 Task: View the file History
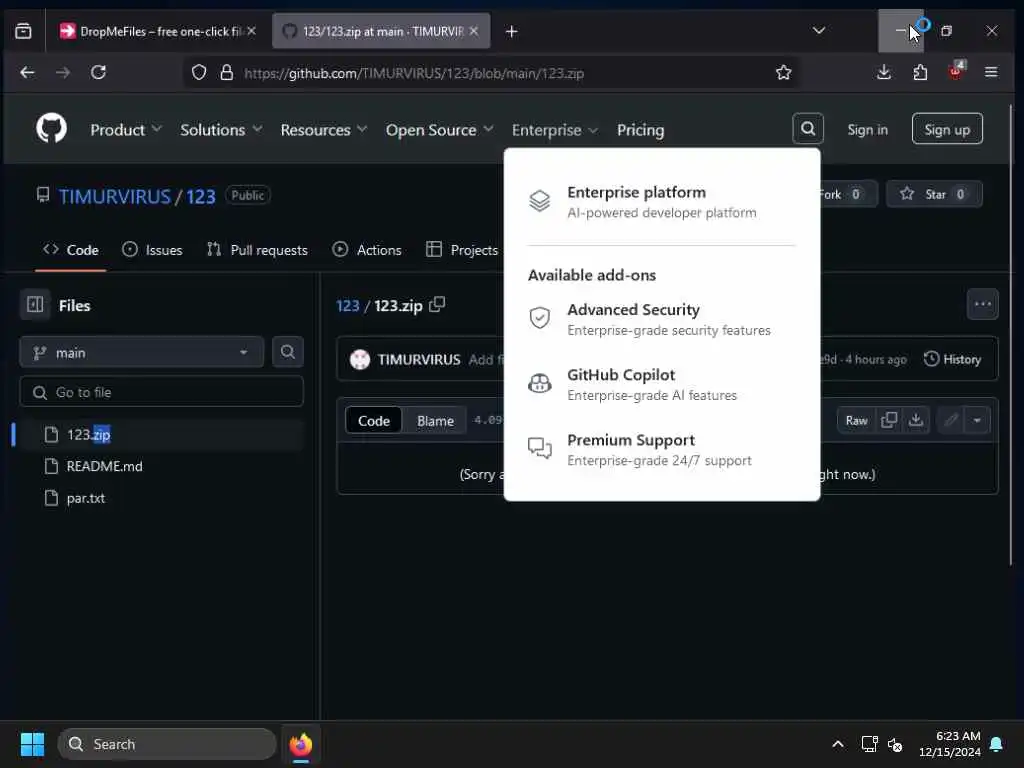point(952,359)
